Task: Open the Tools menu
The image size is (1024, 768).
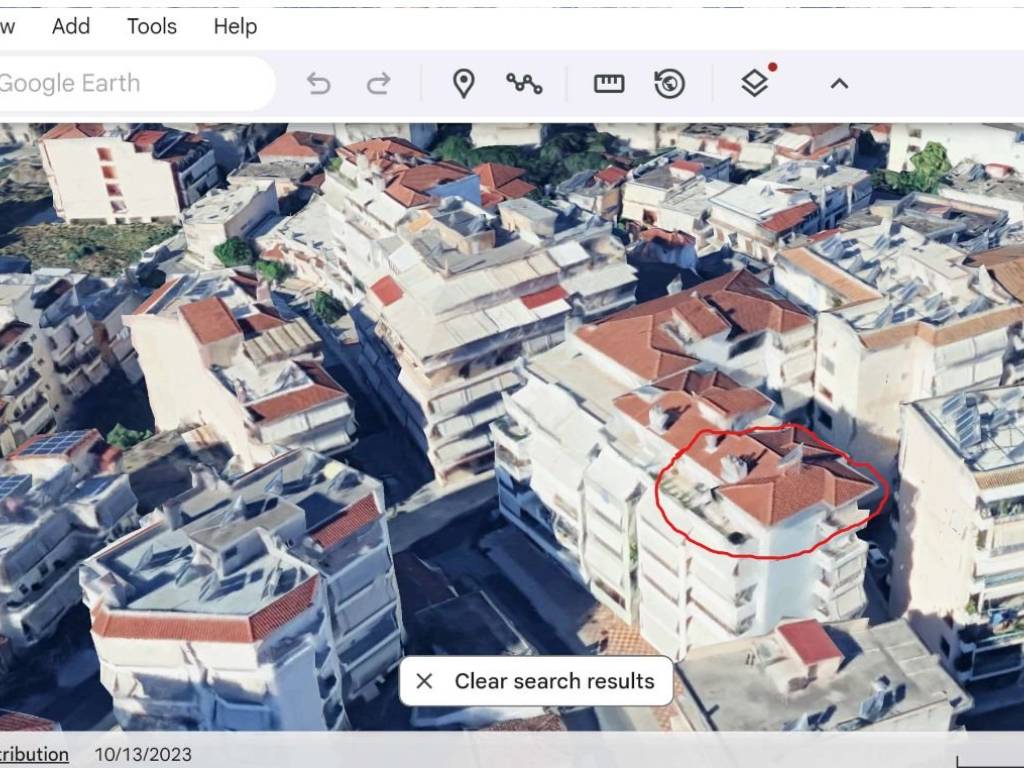Action: coord(151,27)
